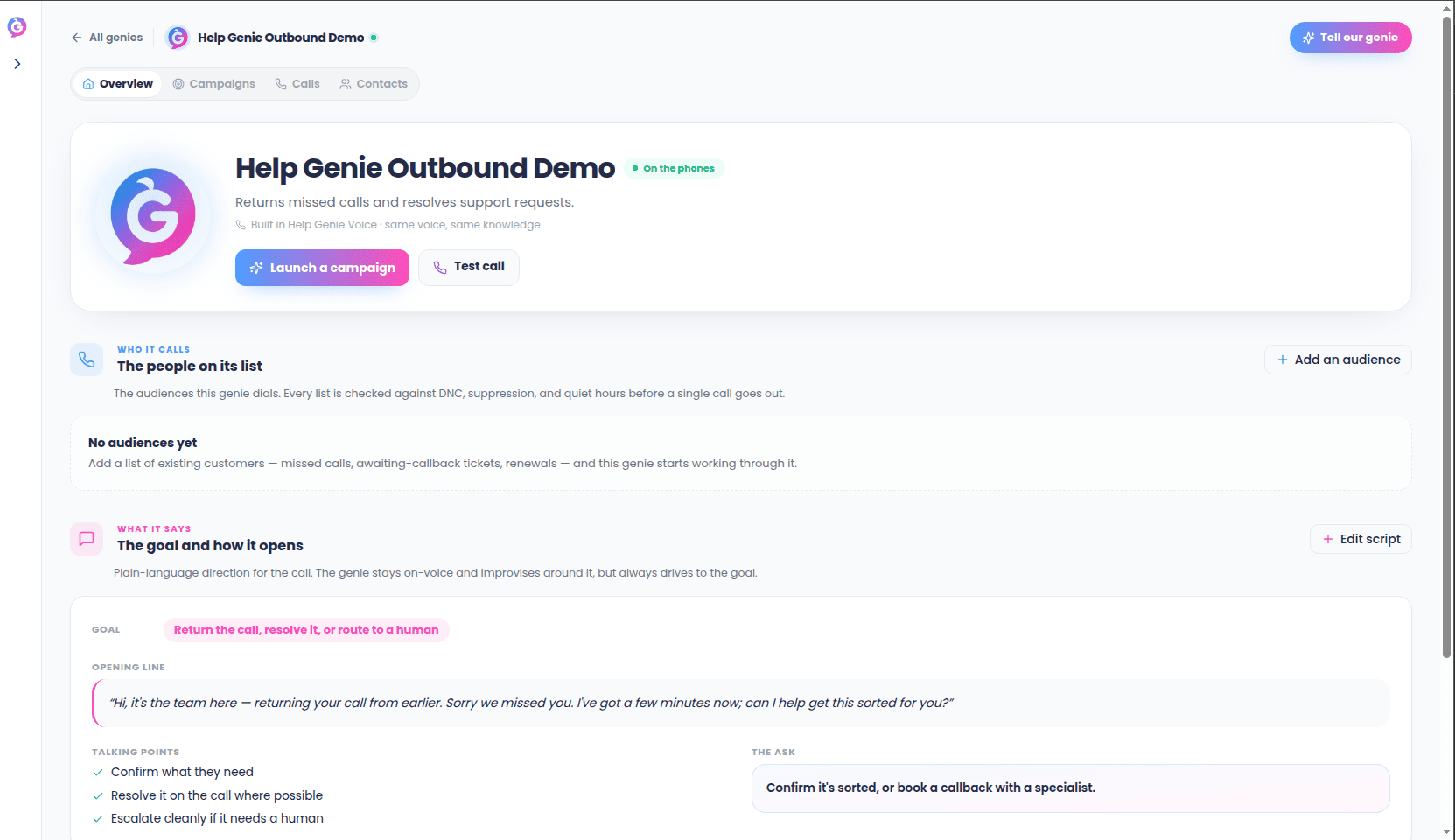Click the Built in Help Genie Voice note
The image size is (1455, 840).
coord(388,225)
